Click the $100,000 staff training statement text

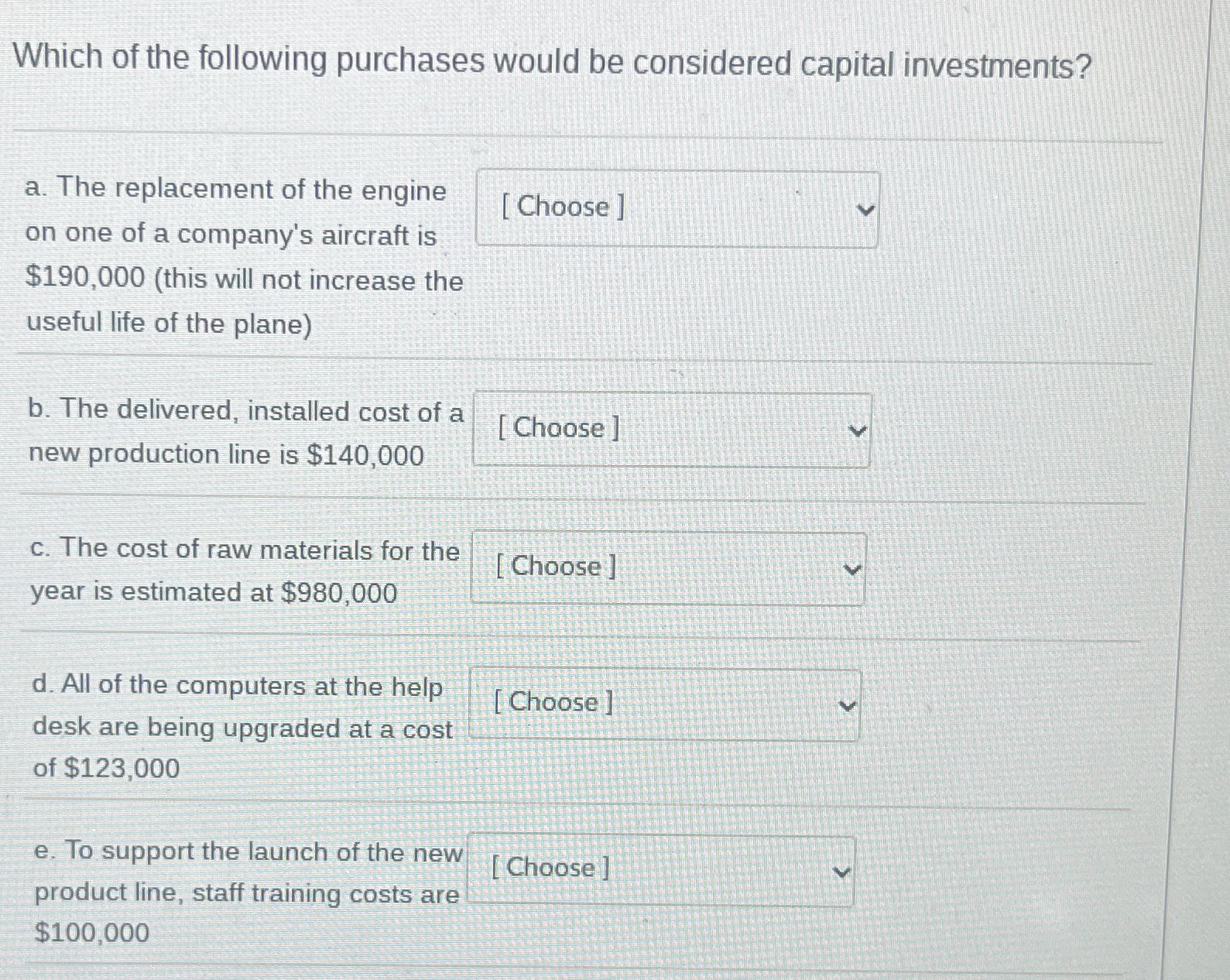[x=232, y=892]
